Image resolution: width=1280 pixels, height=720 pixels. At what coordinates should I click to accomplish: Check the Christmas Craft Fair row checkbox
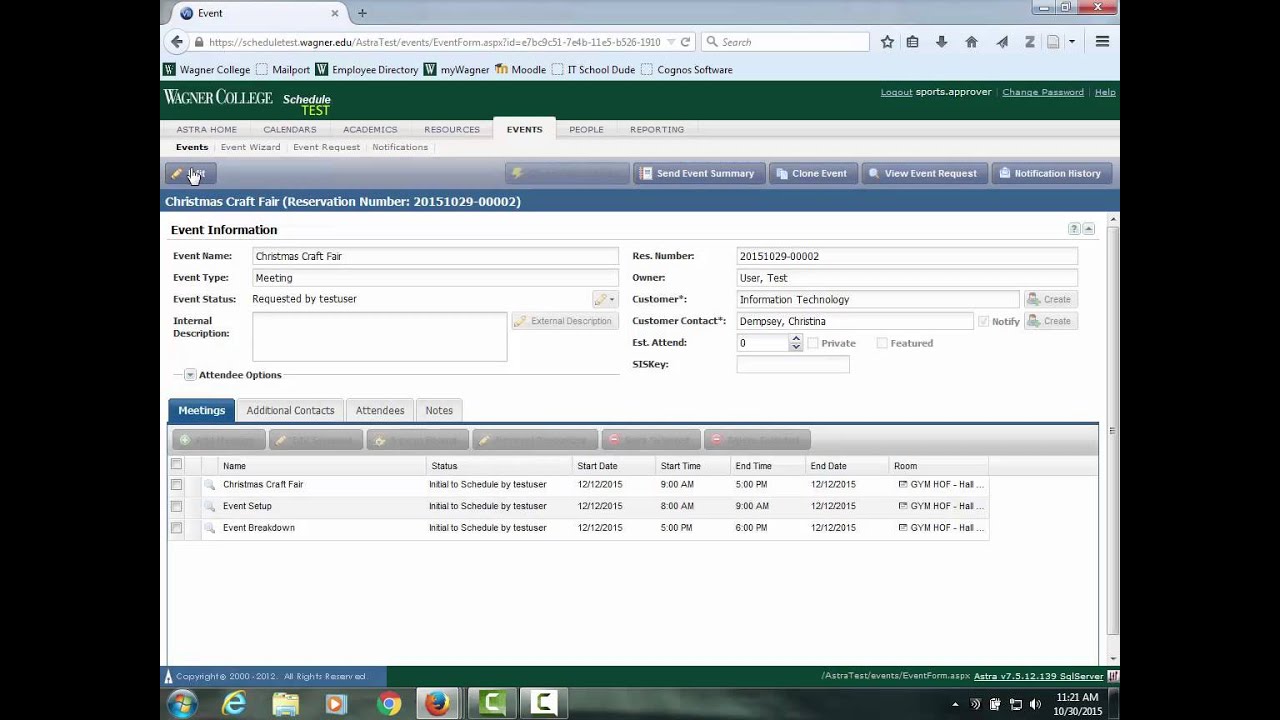(x=177, y=485)
